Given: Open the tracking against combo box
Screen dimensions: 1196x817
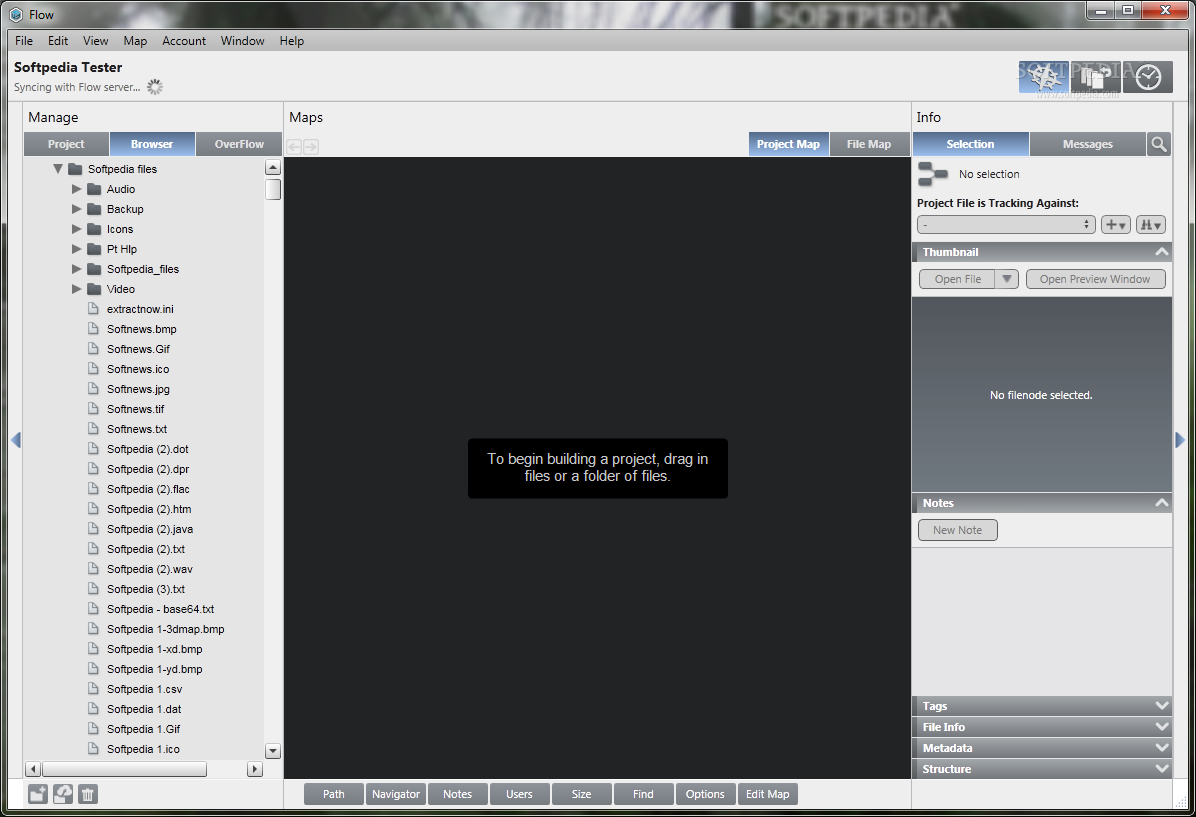Looking at the screenshot, I should click(1006, 225).
